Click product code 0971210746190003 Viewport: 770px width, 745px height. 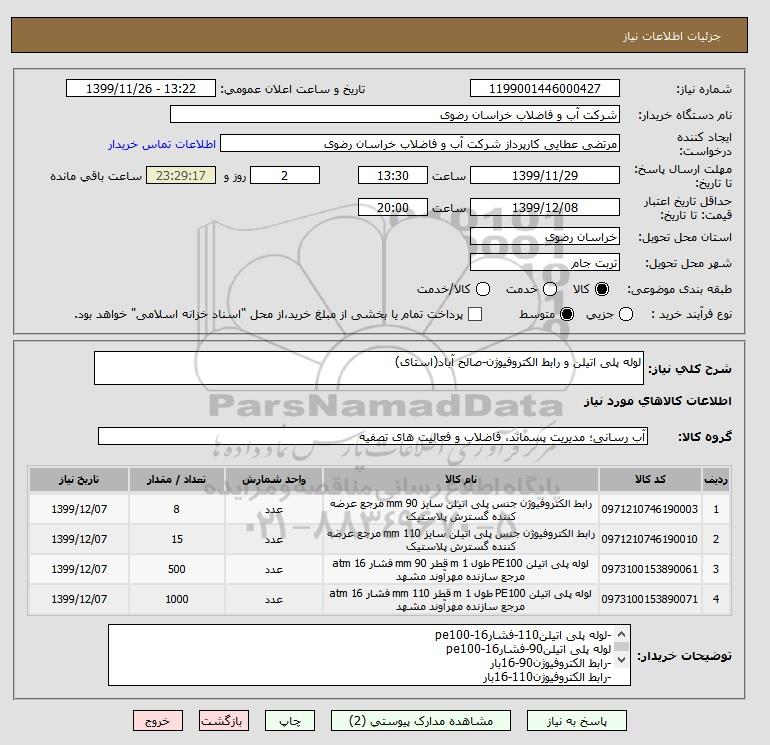(x=650, y=509)
